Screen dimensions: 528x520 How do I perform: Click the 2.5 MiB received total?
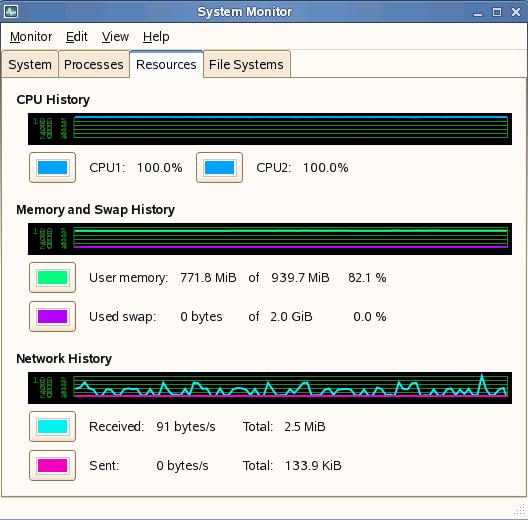coord(305,426)
